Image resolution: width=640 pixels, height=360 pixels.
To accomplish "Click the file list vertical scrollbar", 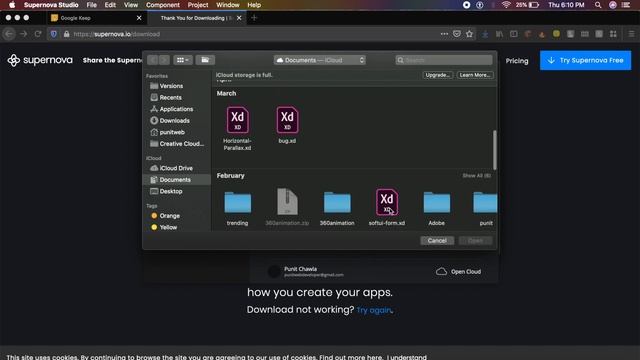I will (x=495, y=150).
